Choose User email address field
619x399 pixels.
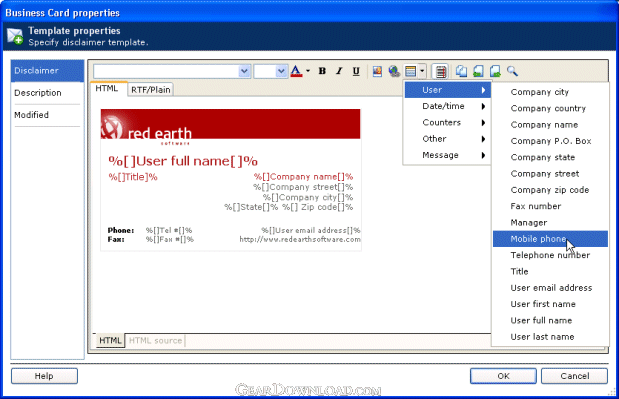click(551, 288)
